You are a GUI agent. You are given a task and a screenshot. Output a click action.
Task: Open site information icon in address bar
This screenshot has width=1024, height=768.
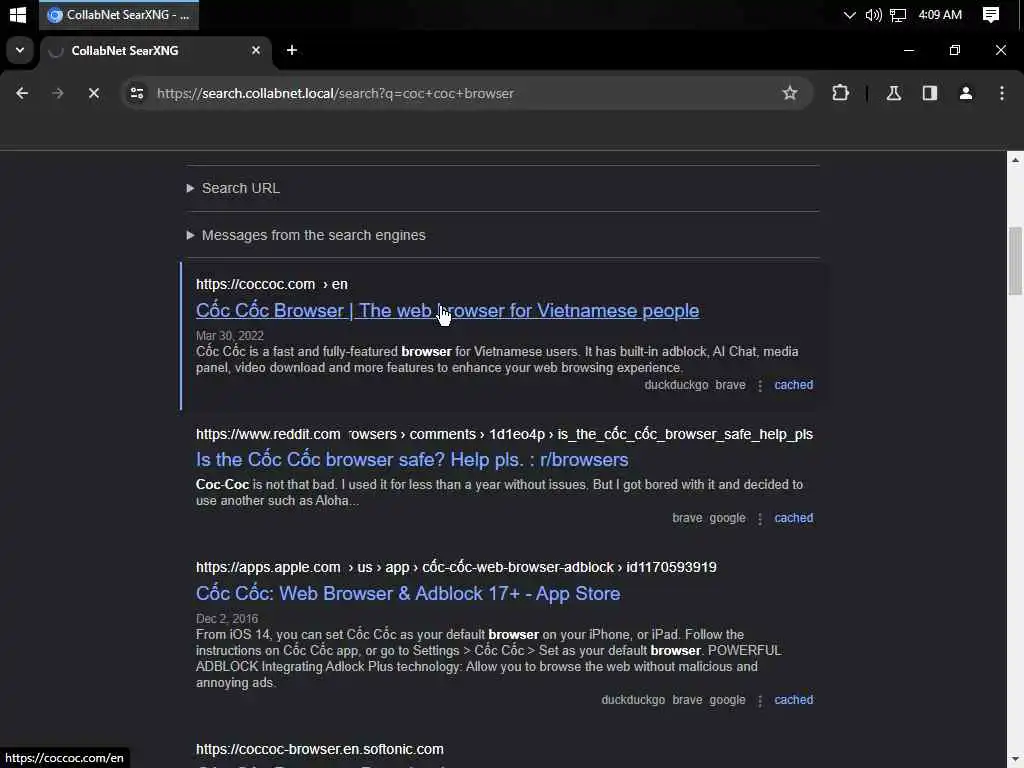(x=136, y=93)
